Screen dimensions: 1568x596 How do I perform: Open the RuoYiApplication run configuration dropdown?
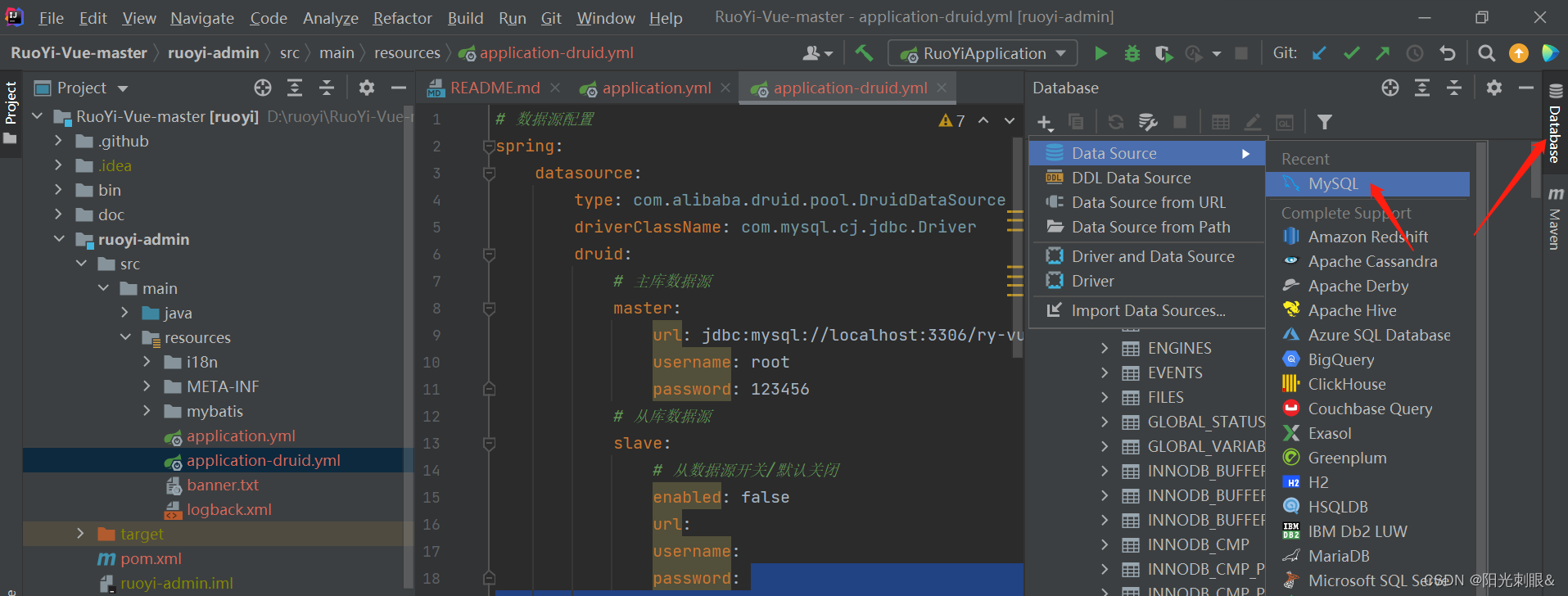(x=983, y=53)
